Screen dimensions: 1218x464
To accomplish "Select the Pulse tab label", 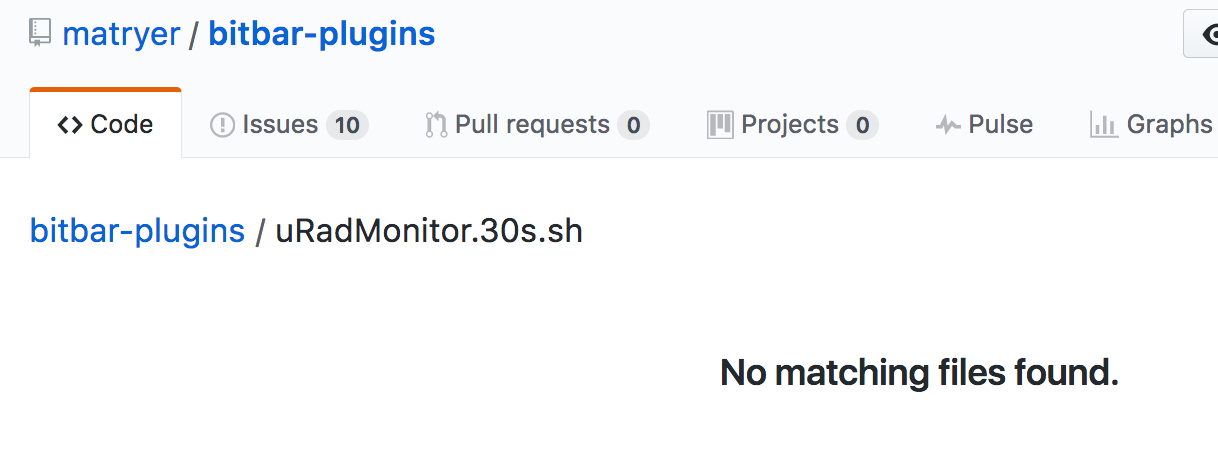I will tap(1000, 125).
